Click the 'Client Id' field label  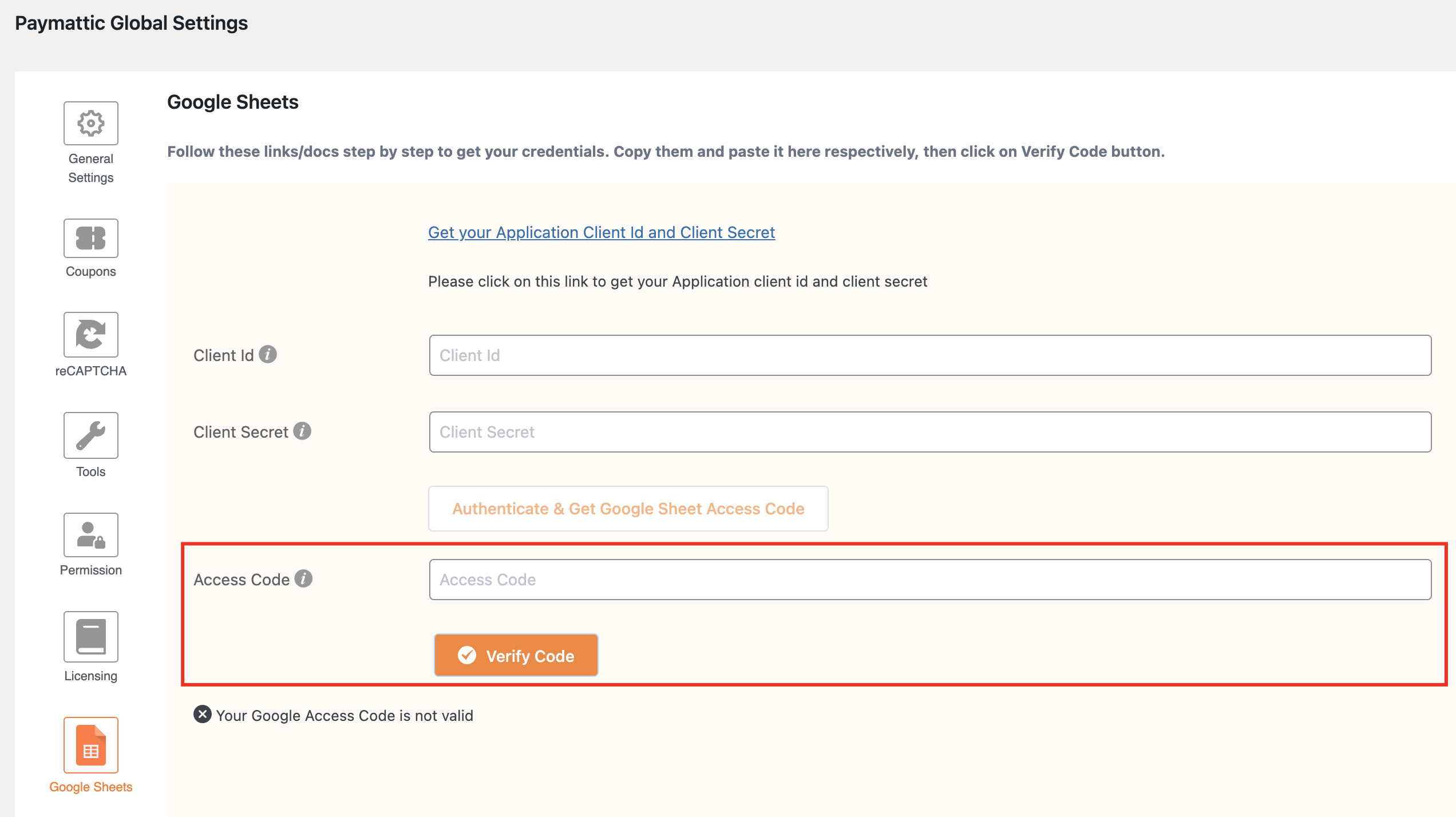223,355
